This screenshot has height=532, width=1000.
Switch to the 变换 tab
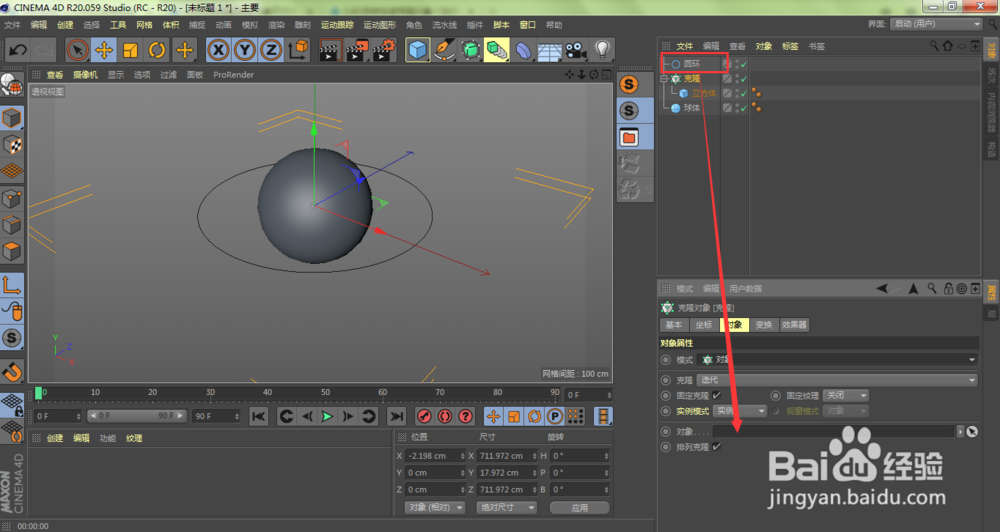[764, 325]
